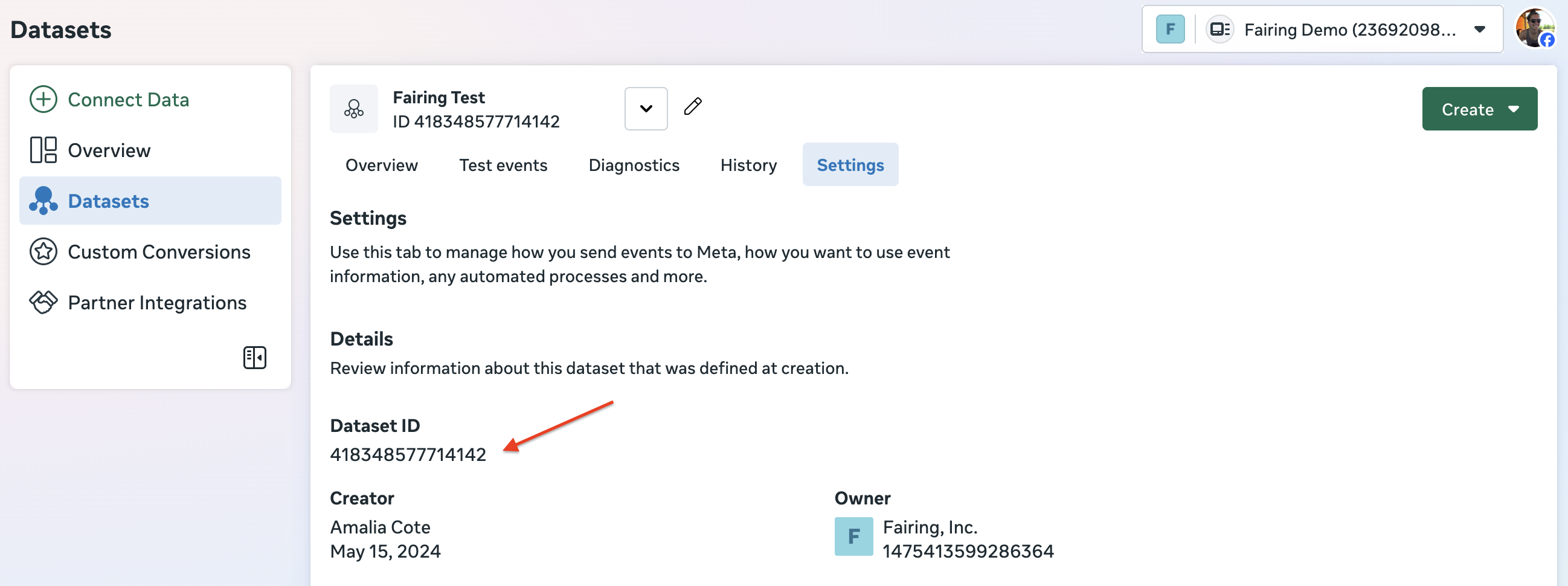Switch to the Overview tab of dataset
This screenshot has width=1568, height=586.
(382, 165)
